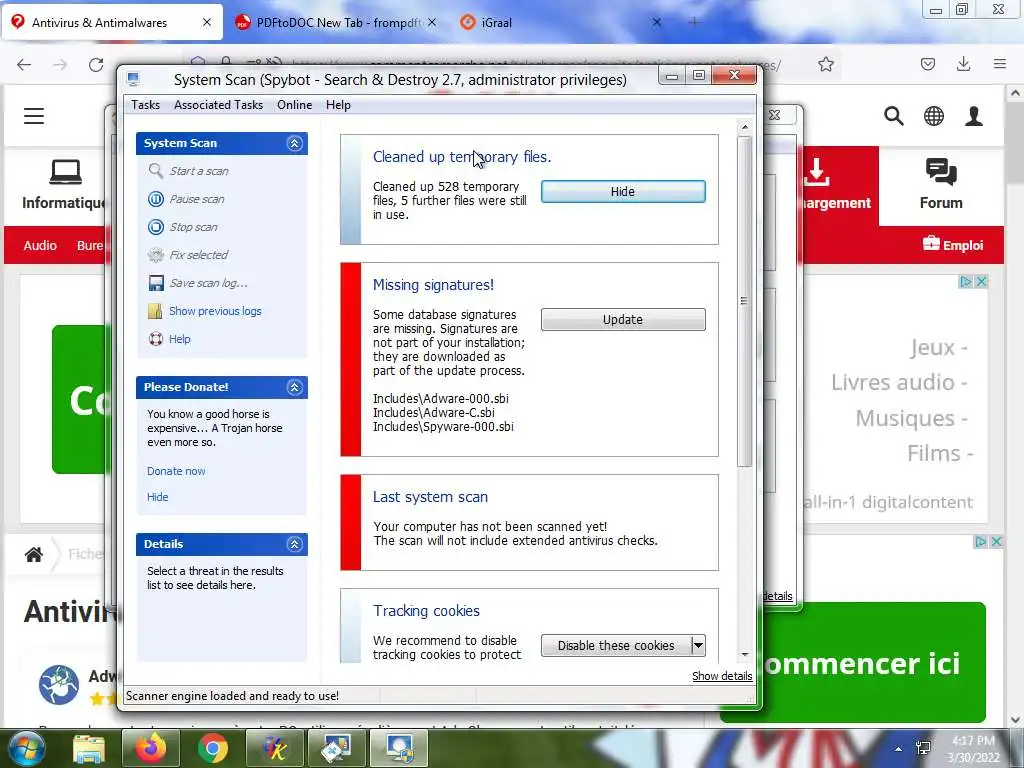
Task: Close the PDFtoDOC browser tab
Action: tap(432, 22)
